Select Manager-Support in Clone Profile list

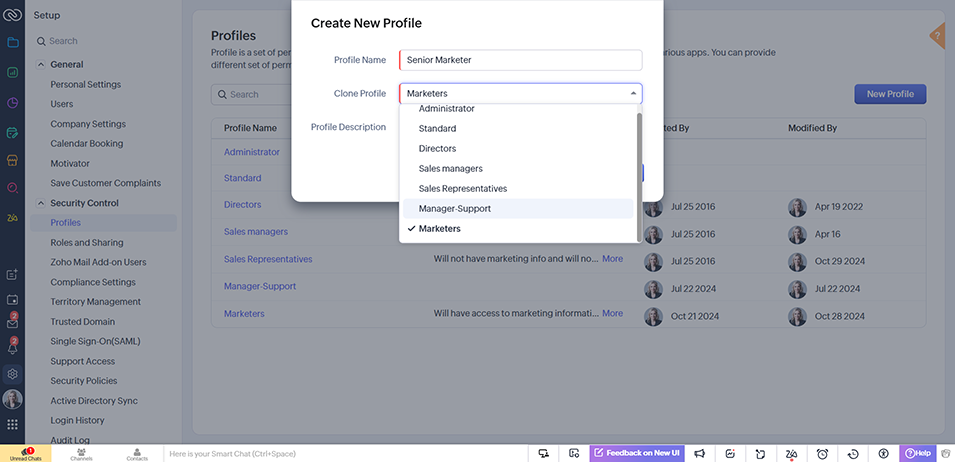tap(518, 208)
